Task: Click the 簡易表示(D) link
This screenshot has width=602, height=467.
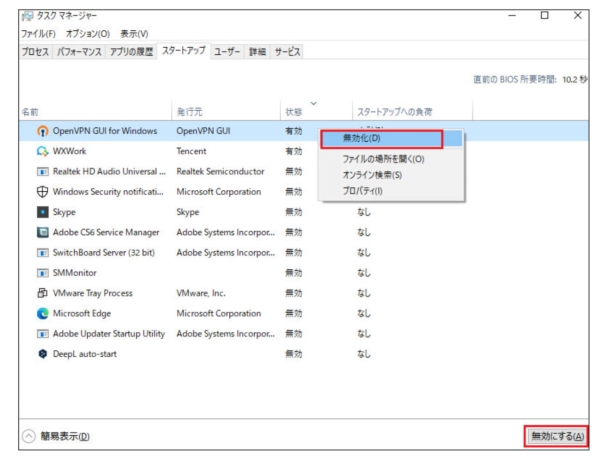Action: (x=65, y=436)
